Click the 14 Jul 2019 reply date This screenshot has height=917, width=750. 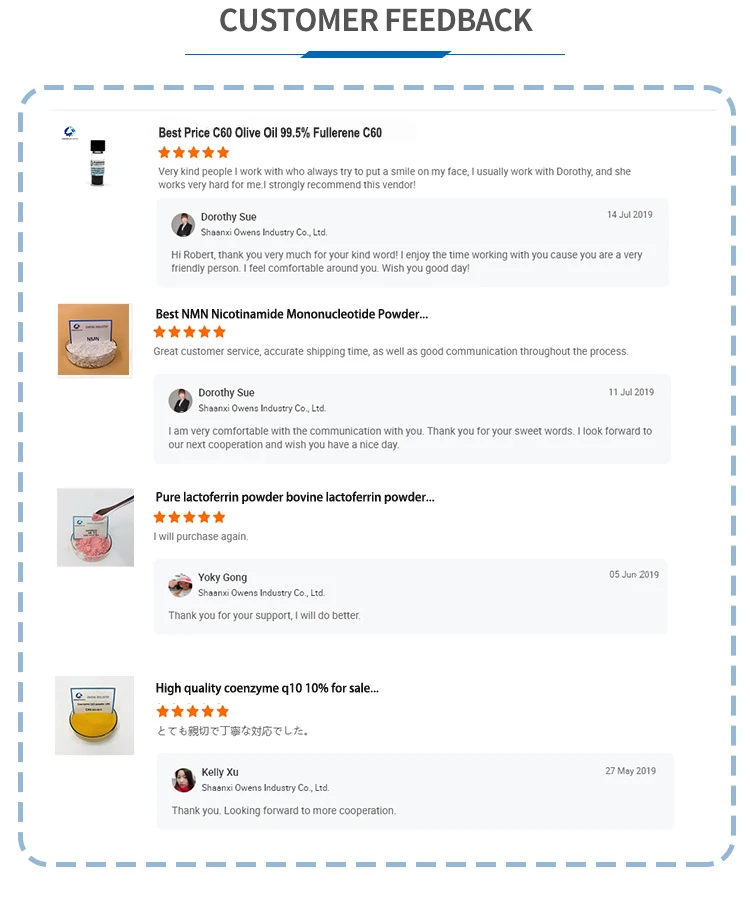tap(630, 215)
